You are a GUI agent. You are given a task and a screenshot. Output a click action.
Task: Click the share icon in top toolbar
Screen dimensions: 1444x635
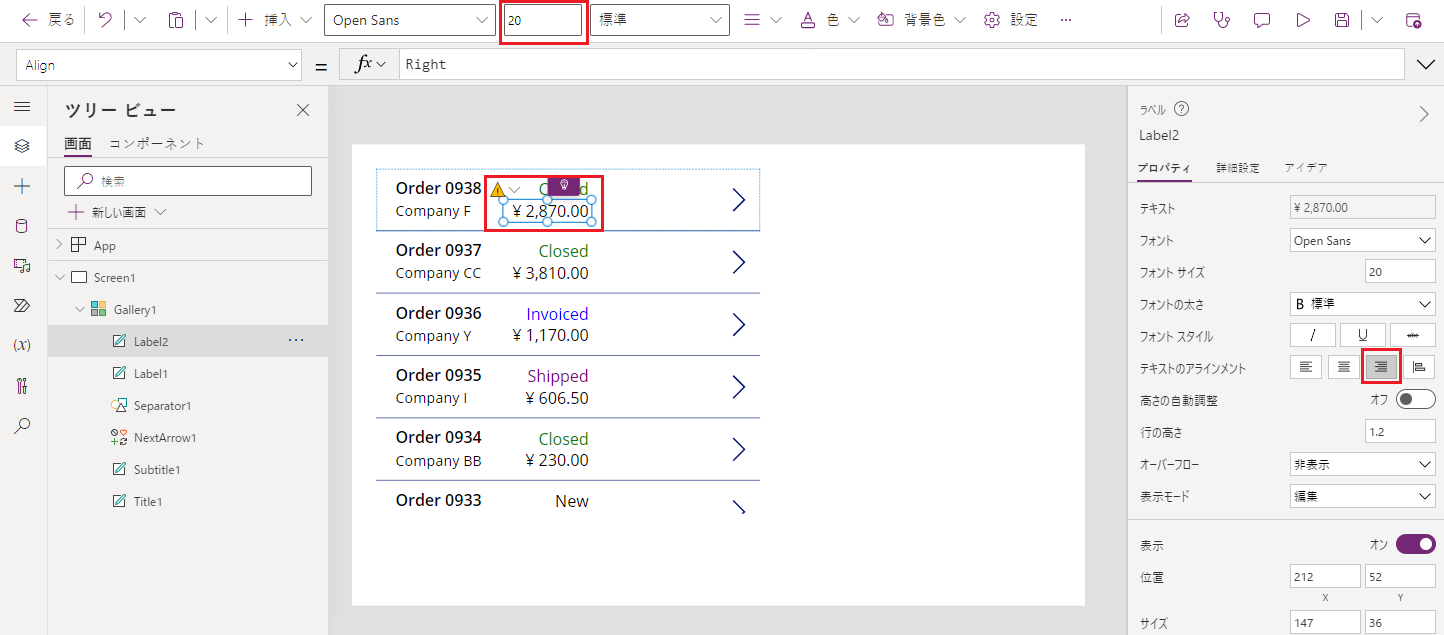(x=1182, y=20)
